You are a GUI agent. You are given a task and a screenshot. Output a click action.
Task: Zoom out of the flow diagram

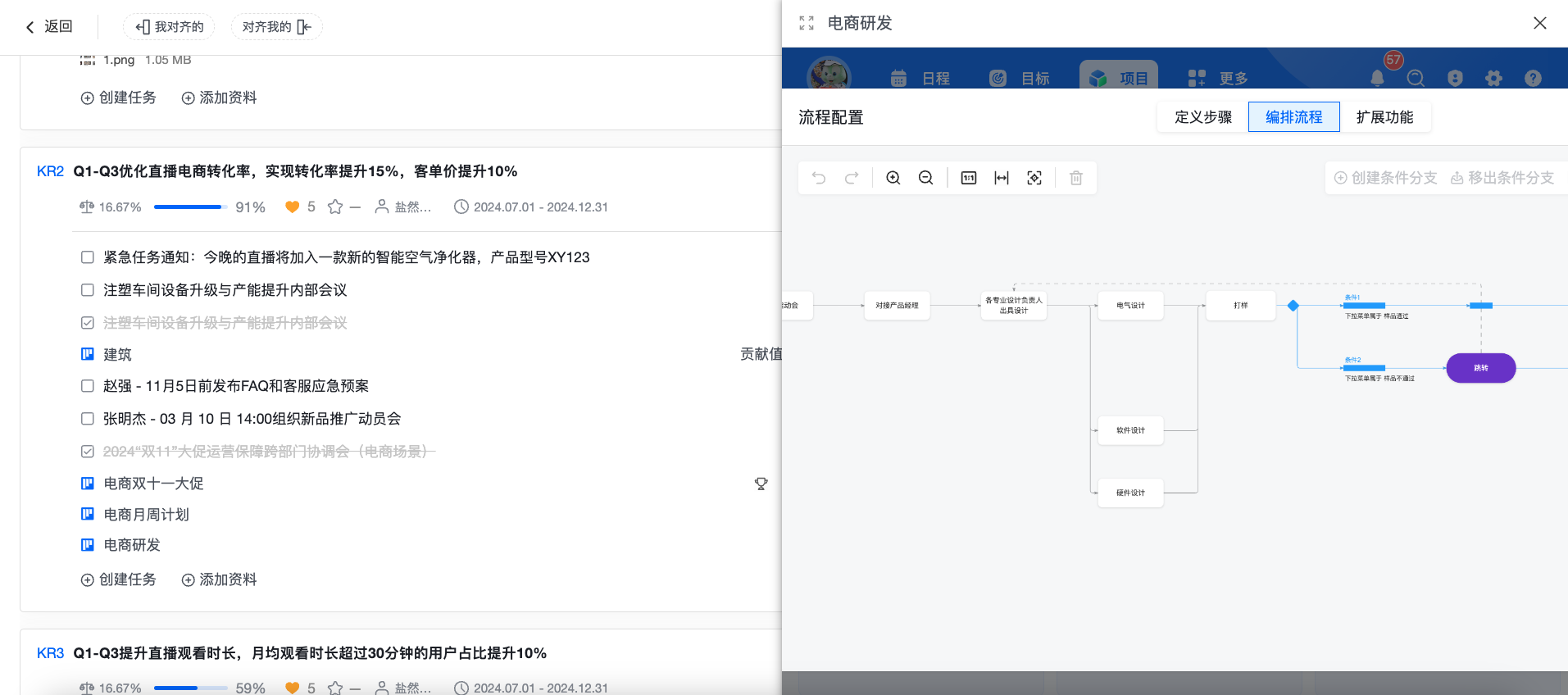[926, 178]
